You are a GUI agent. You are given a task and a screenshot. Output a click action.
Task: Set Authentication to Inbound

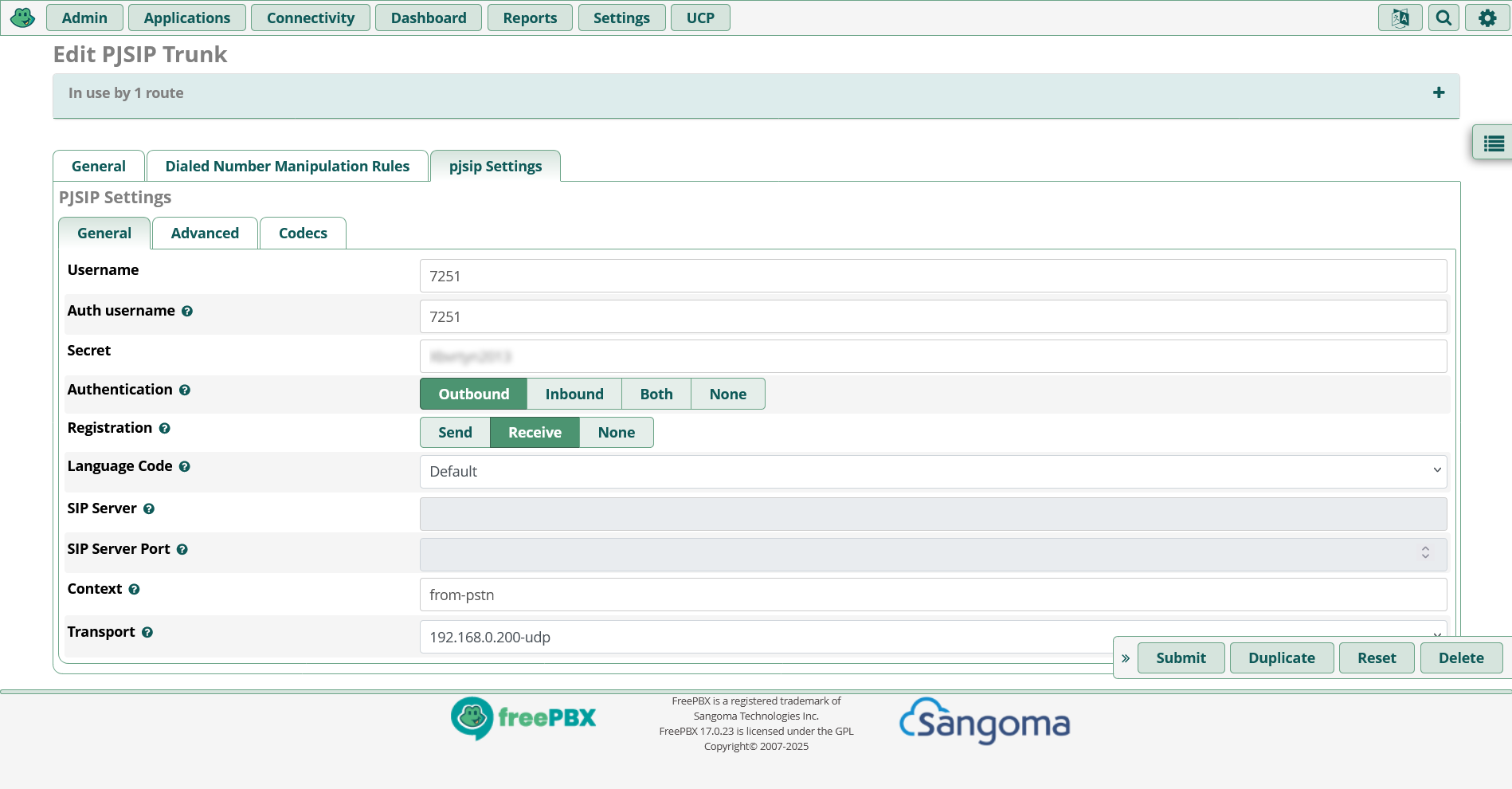click(x=574, y=394)
